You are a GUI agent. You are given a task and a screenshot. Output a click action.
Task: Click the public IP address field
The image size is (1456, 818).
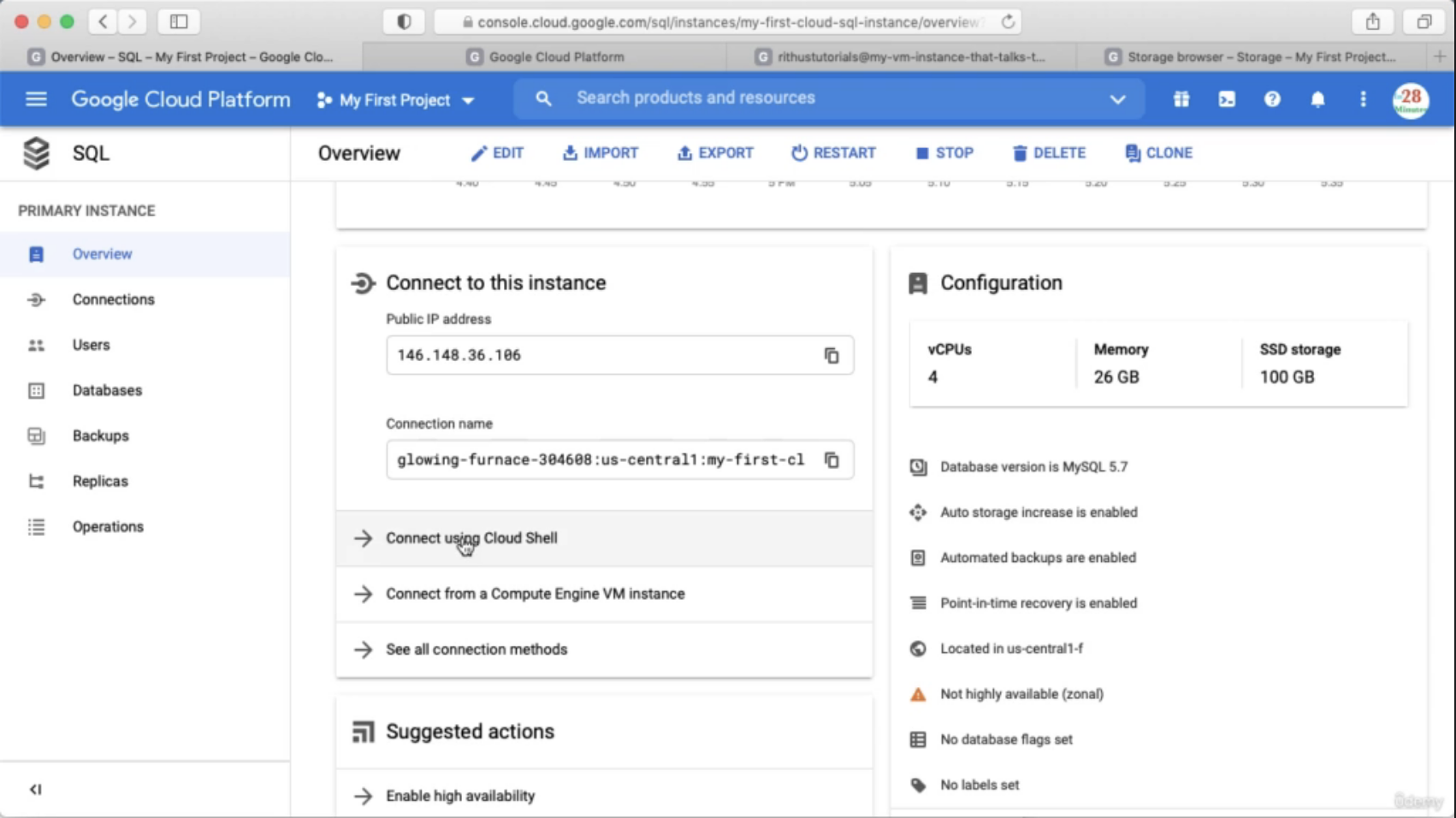[619, 355]
